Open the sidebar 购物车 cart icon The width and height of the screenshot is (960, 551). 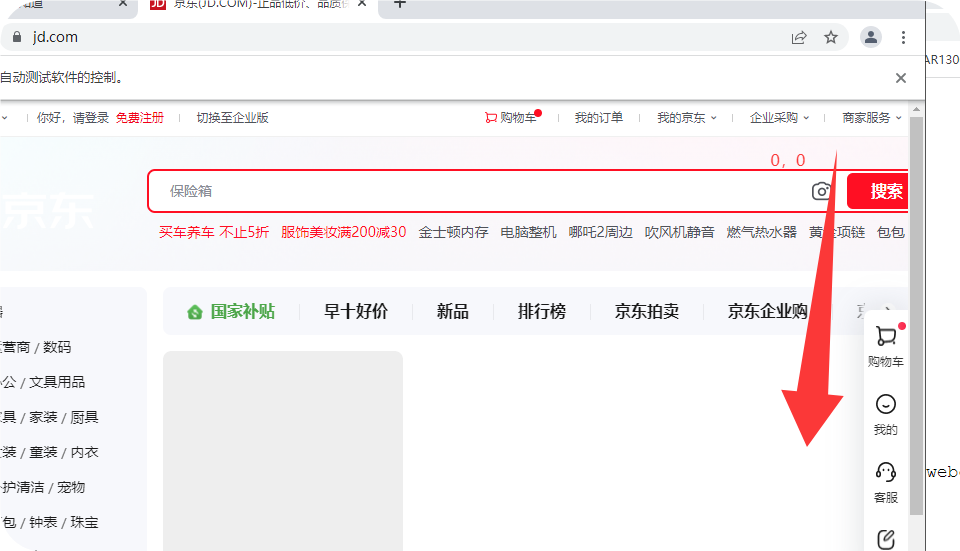[x=885, y=337]
